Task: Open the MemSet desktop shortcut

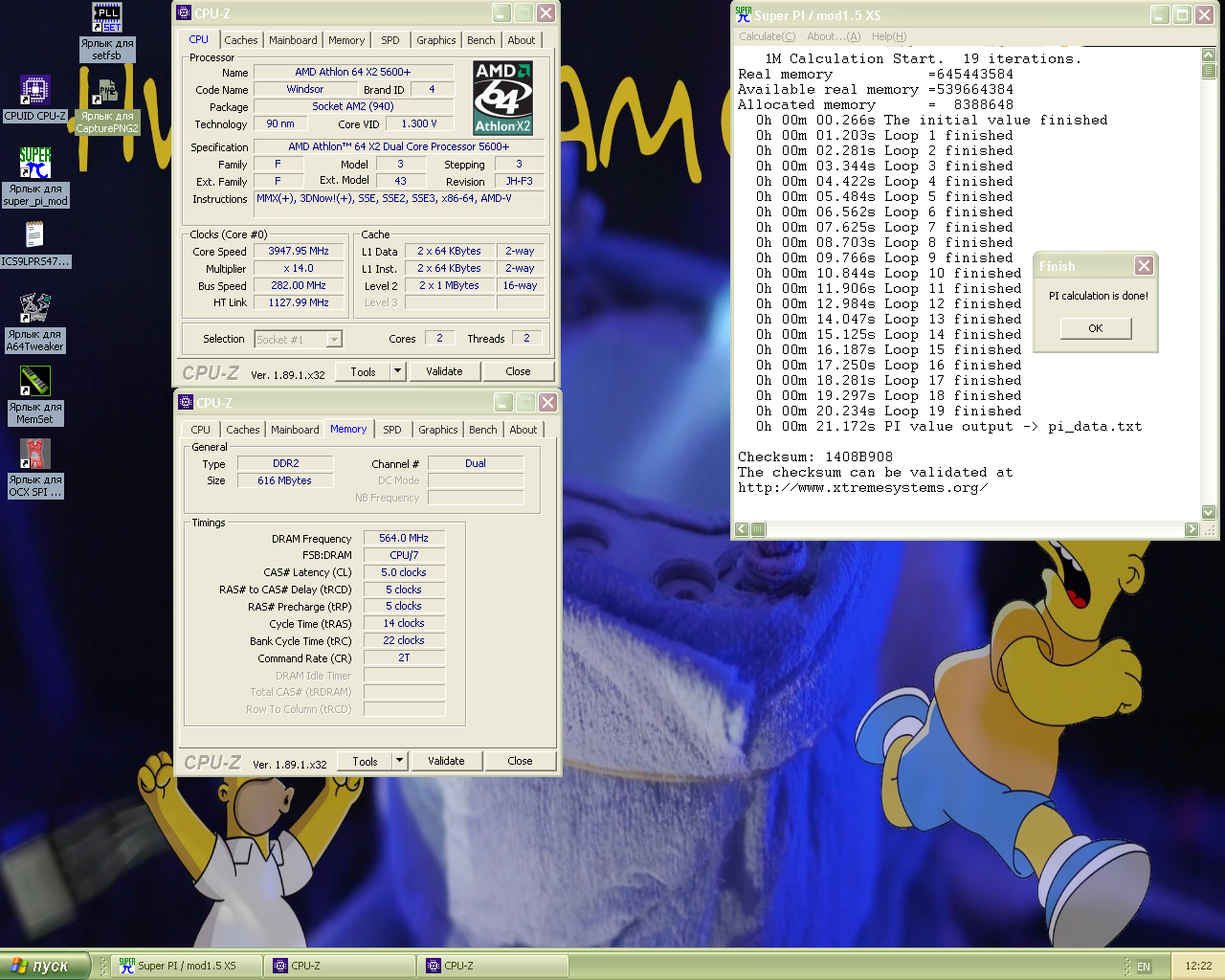Action: tap(35, 395)
